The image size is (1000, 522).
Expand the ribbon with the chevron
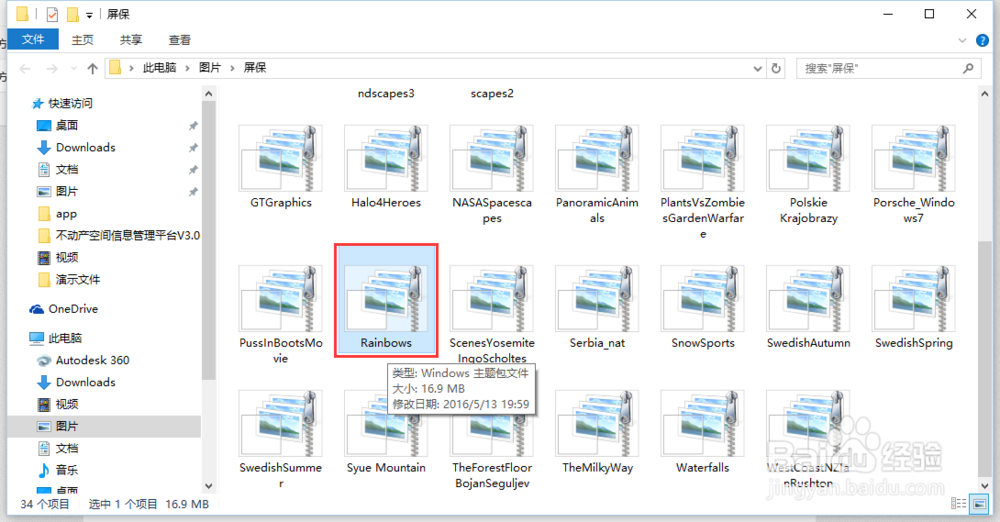point(962,40)
